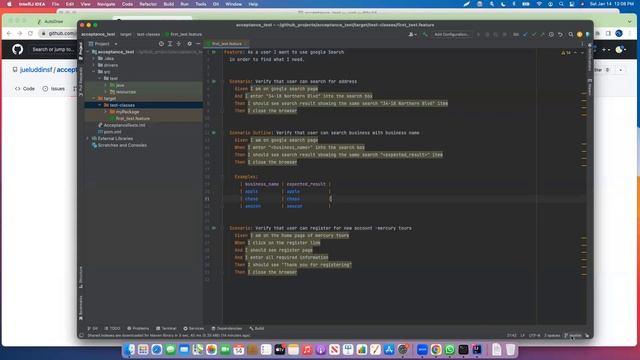Select the test-classes folder
640x360 pixels.
click(x=122, y=105)
